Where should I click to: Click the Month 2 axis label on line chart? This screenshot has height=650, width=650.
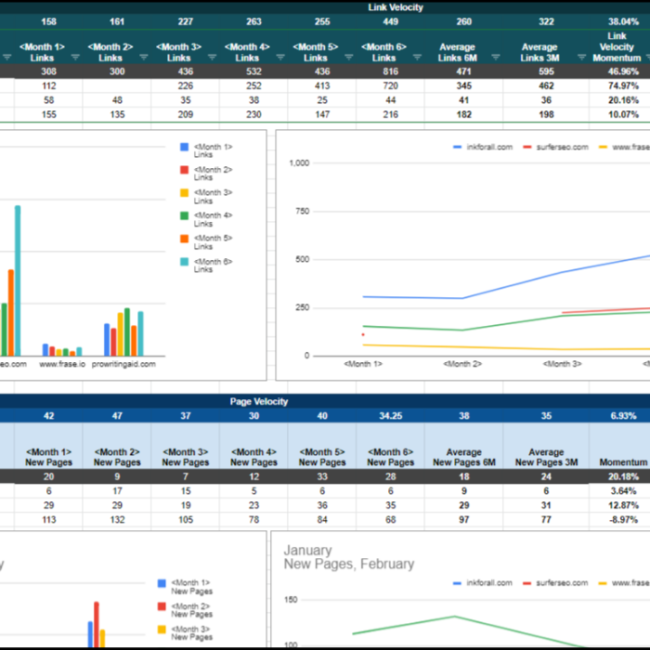coord(462,364)
